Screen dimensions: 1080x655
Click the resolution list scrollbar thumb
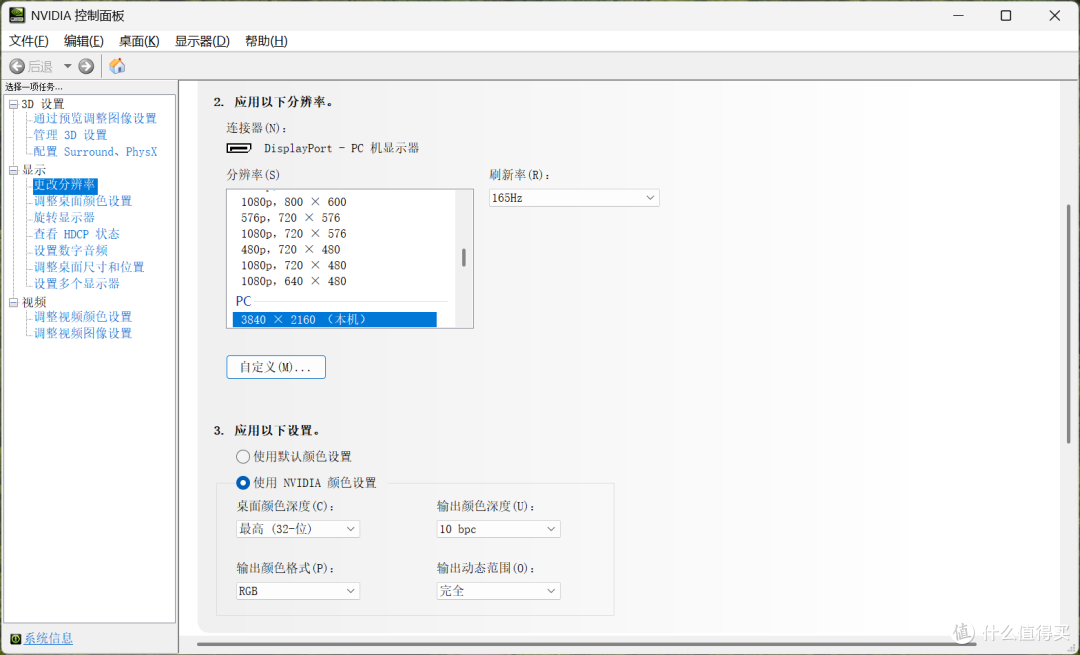tap(464, 258)
